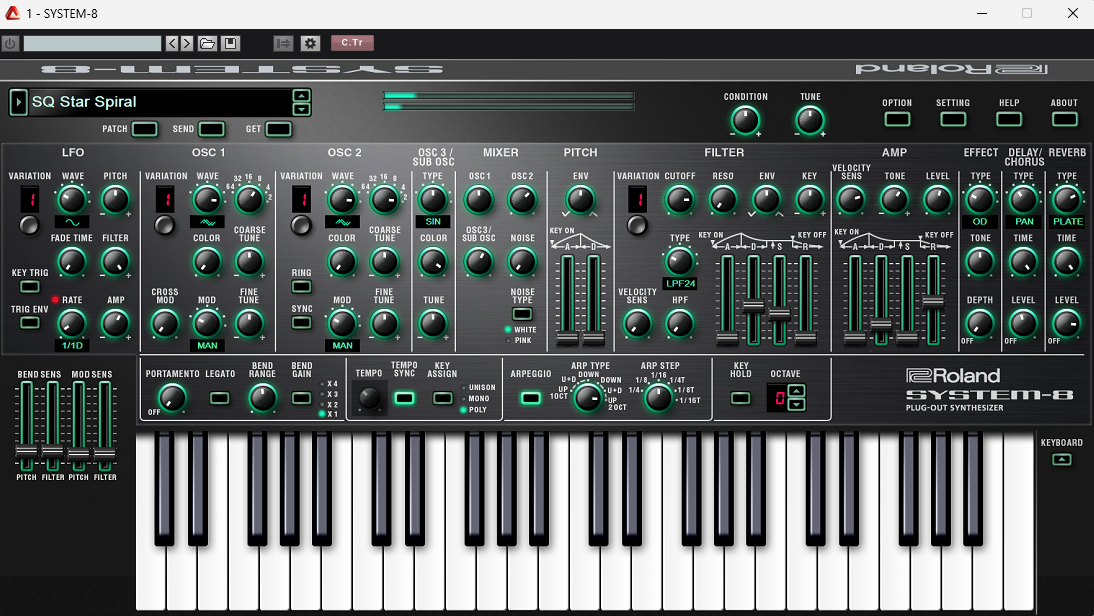1094x616 pixels.
Task: Open the REVERB PLATE type display
Action: (x=1067, y=222)
